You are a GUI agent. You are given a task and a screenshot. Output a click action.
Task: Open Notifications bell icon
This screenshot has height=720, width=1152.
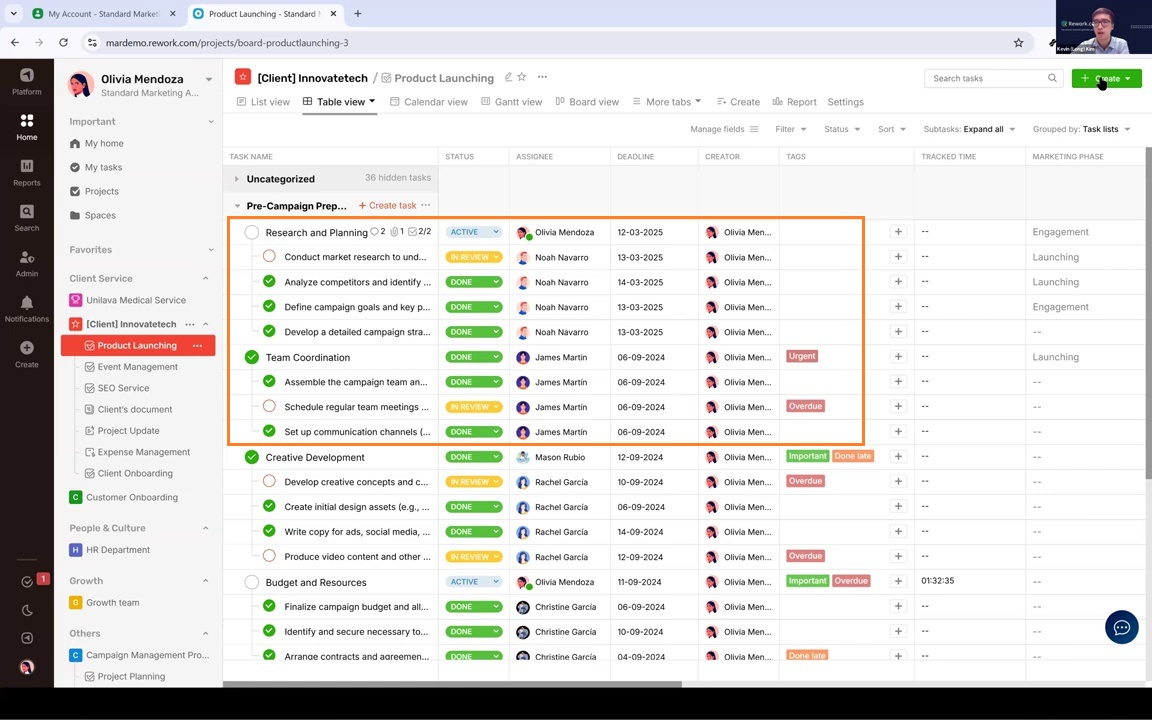(x=26, y=309)
